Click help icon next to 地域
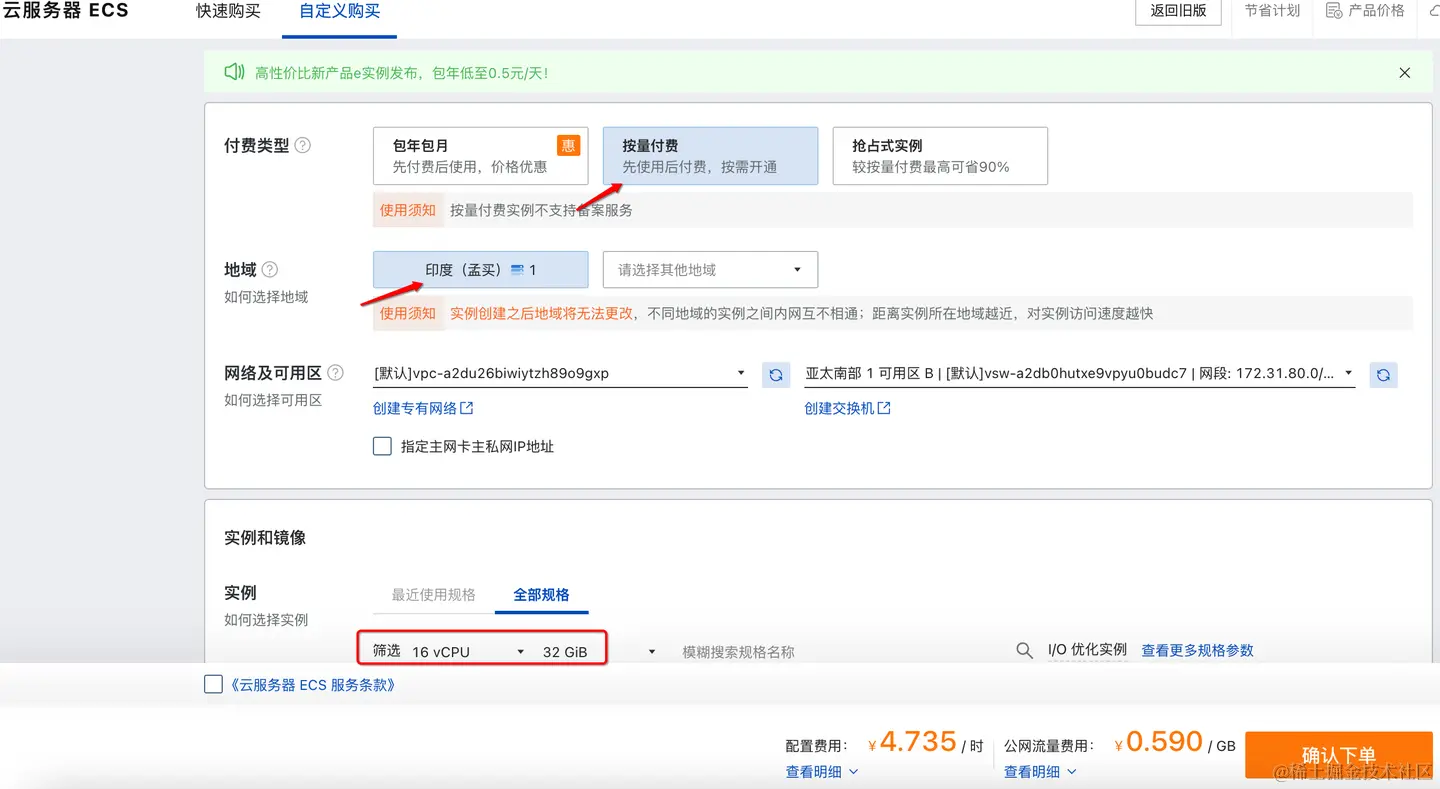This screenshot has width=1440, height=789. 269,270
